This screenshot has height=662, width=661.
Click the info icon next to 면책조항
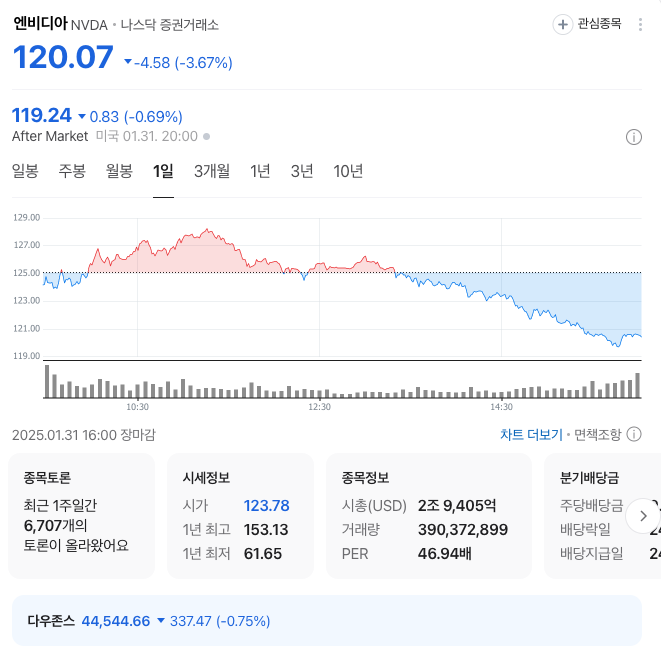coord(634,434)
